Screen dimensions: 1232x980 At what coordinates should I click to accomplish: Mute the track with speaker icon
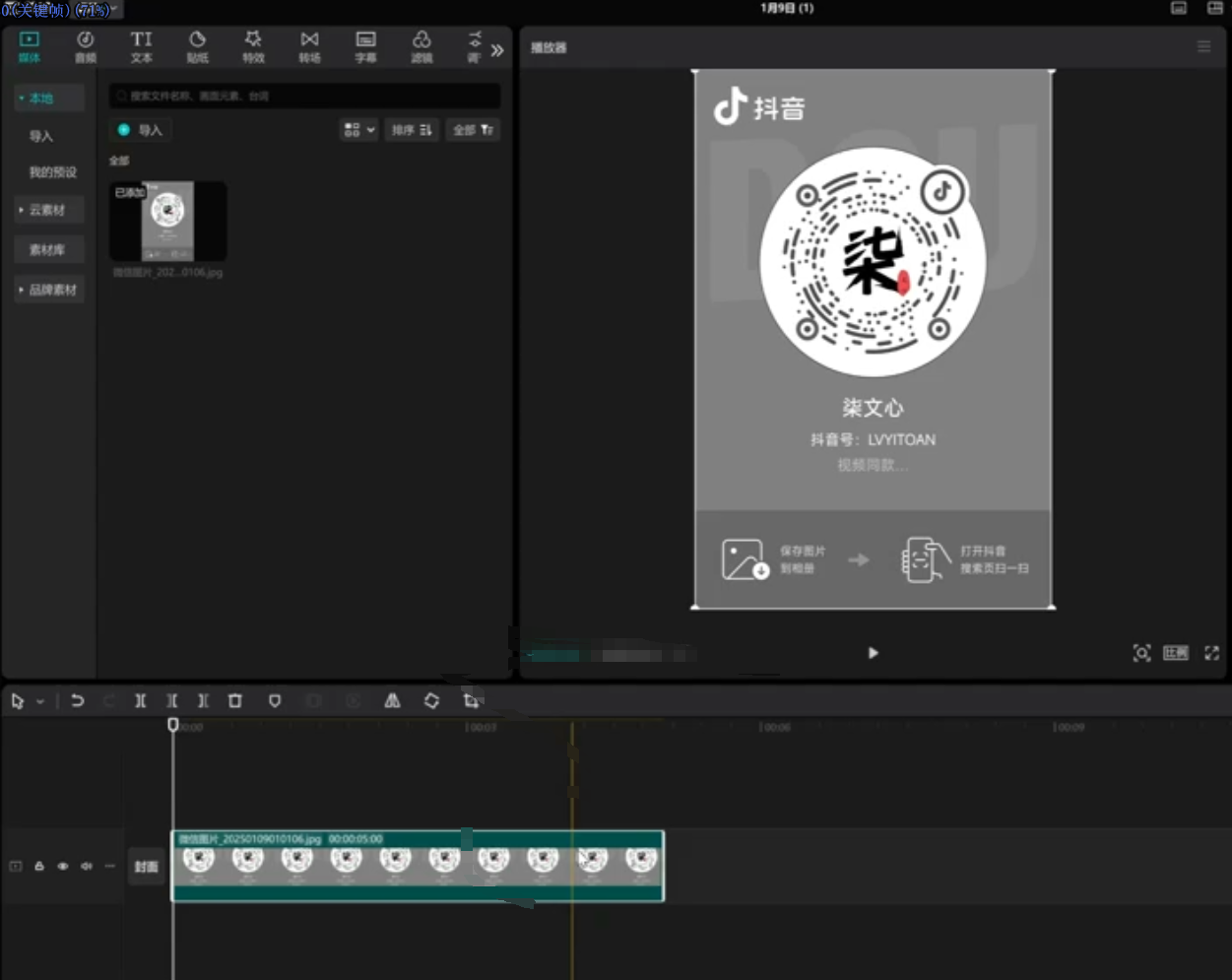[87, 867]
